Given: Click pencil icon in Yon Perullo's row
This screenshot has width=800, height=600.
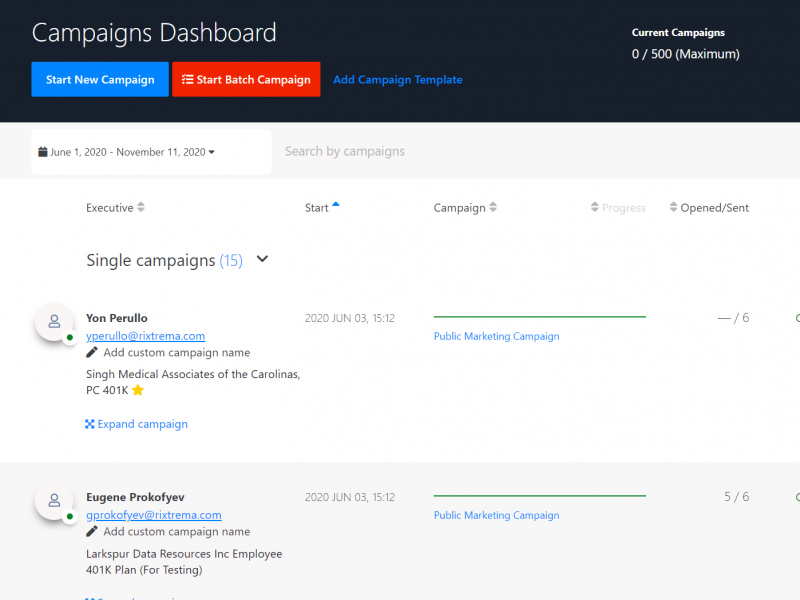Looking at the screenshot, I should click(92, 353).
